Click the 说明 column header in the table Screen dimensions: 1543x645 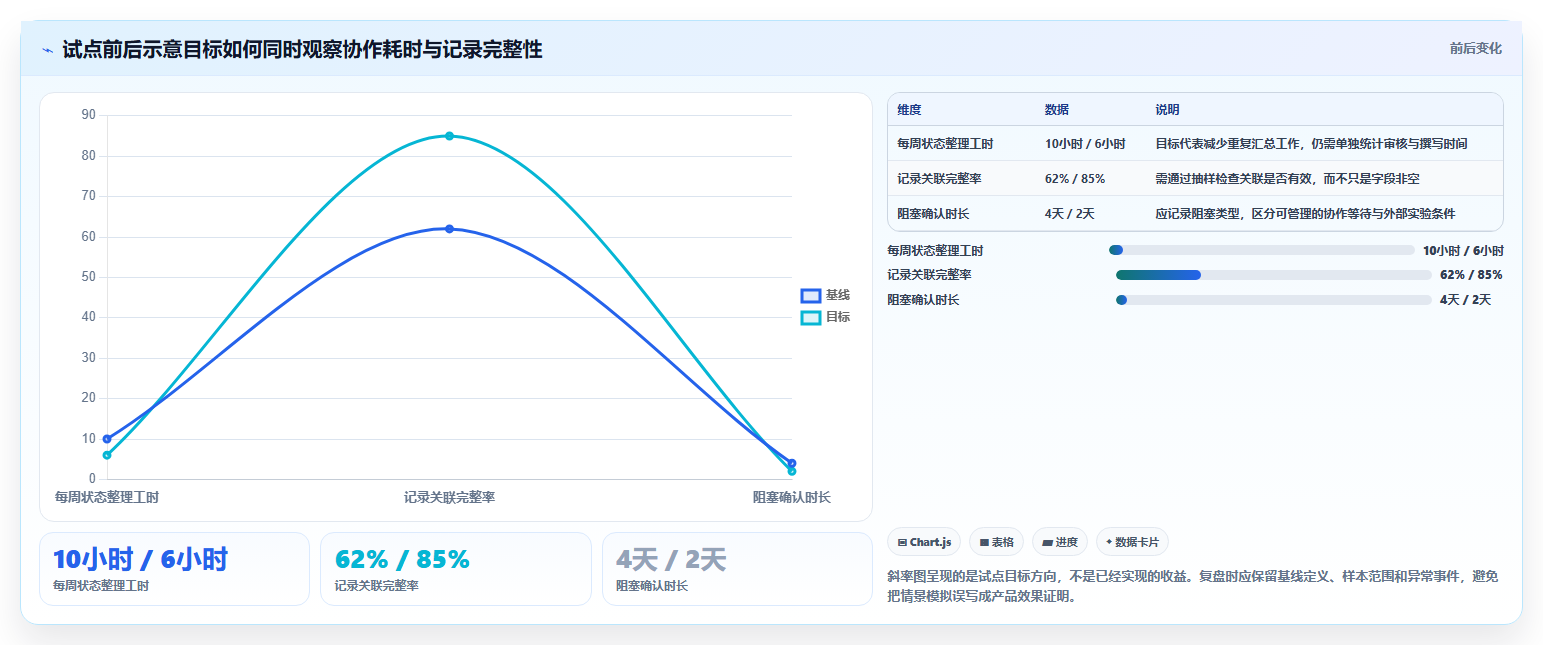(x=1168, y=109)
